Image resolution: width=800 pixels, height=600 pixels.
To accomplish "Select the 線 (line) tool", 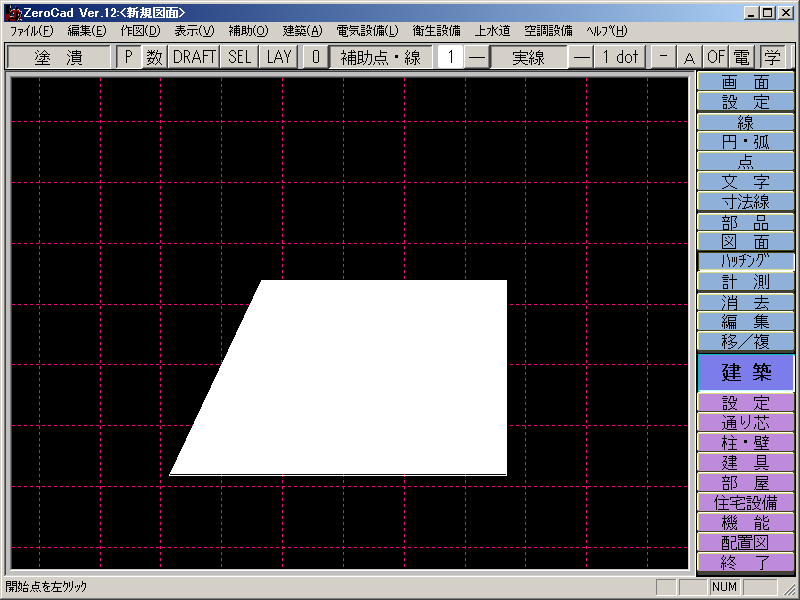I will [x=745, y=122].
